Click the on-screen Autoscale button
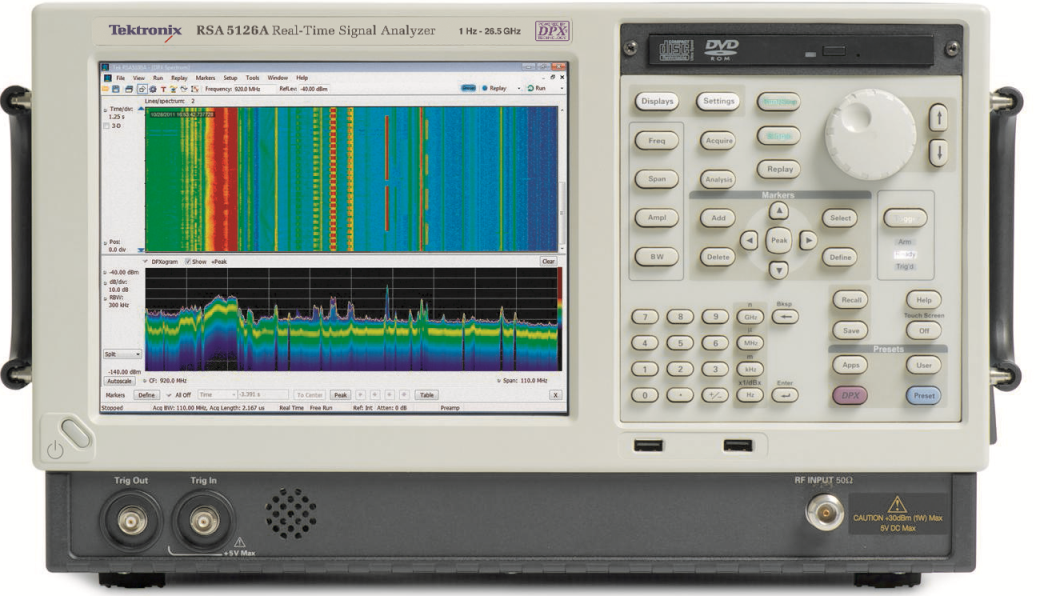1040x596 pixels. point(119,381)
